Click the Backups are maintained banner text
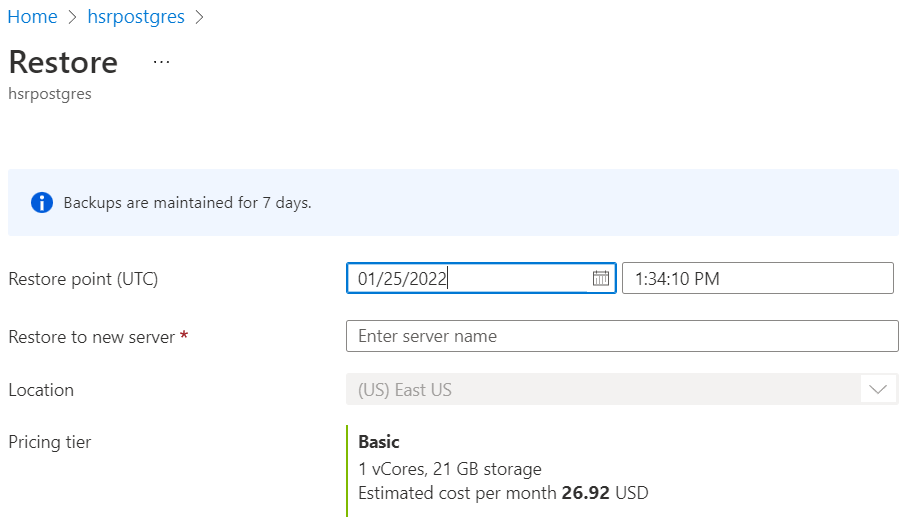 tap(187, 202)
